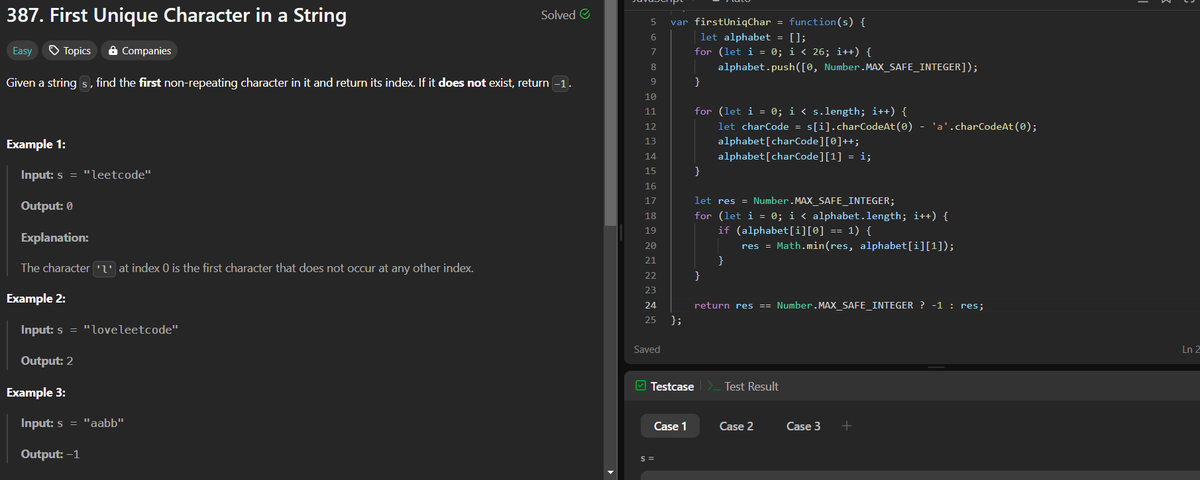Switch to the Test Result tab

[x=743, y=386]
